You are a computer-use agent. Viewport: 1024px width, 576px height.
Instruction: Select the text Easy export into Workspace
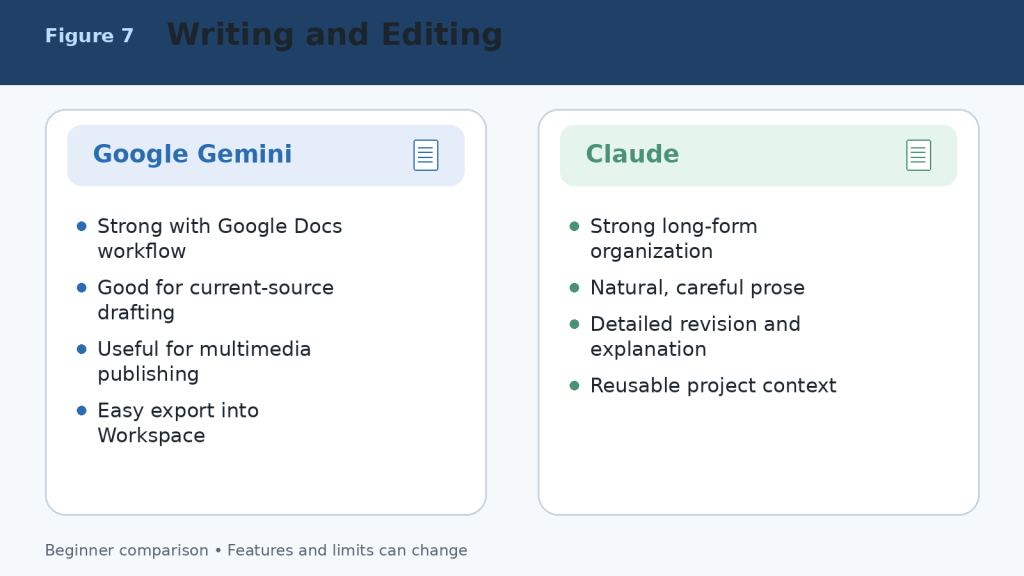click(178, 423)
